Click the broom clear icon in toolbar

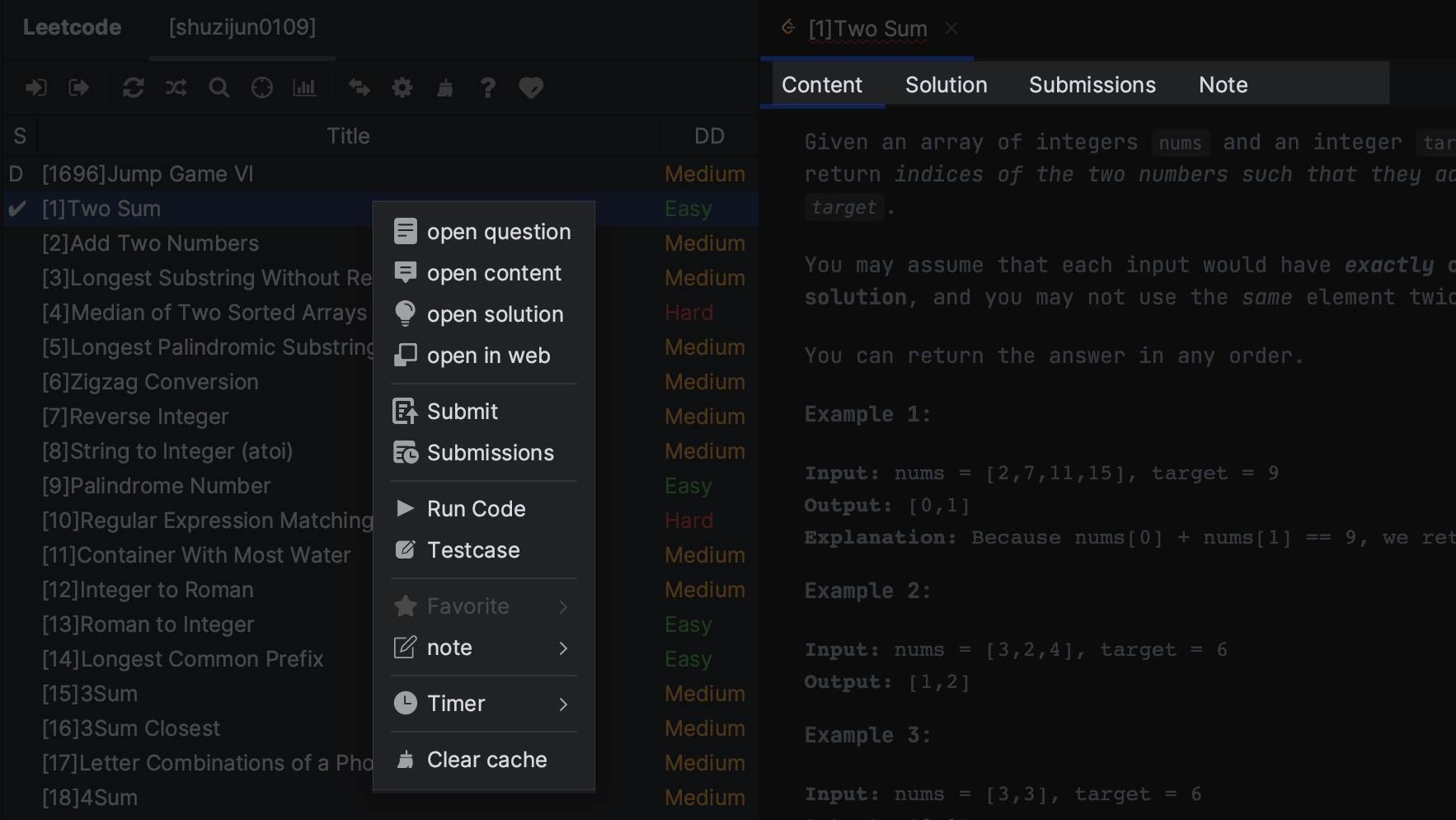[x=445, y=87]
